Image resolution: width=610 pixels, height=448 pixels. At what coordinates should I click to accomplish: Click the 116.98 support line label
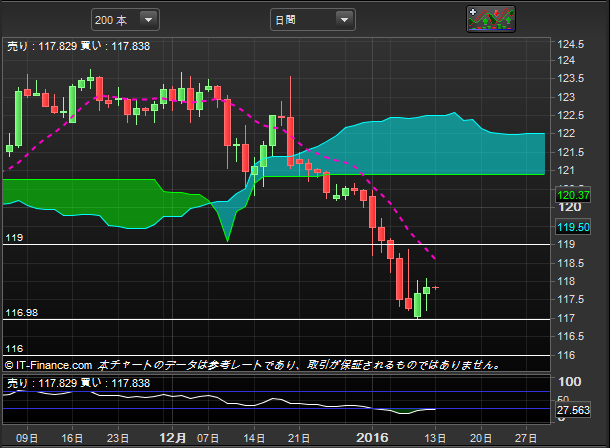tap(22, 313)
